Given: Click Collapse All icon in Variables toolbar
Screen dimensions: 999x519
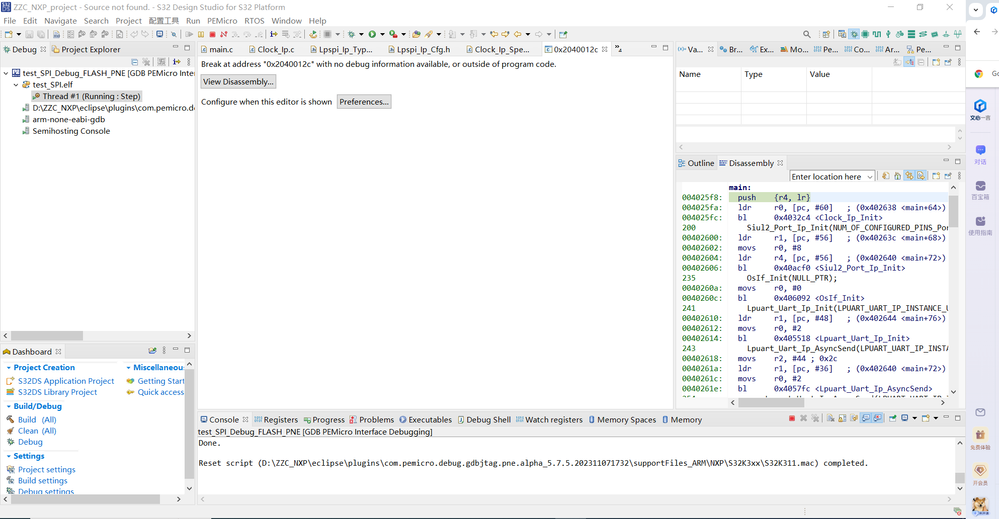Looking at the screenshot, I should coord(921,62).
